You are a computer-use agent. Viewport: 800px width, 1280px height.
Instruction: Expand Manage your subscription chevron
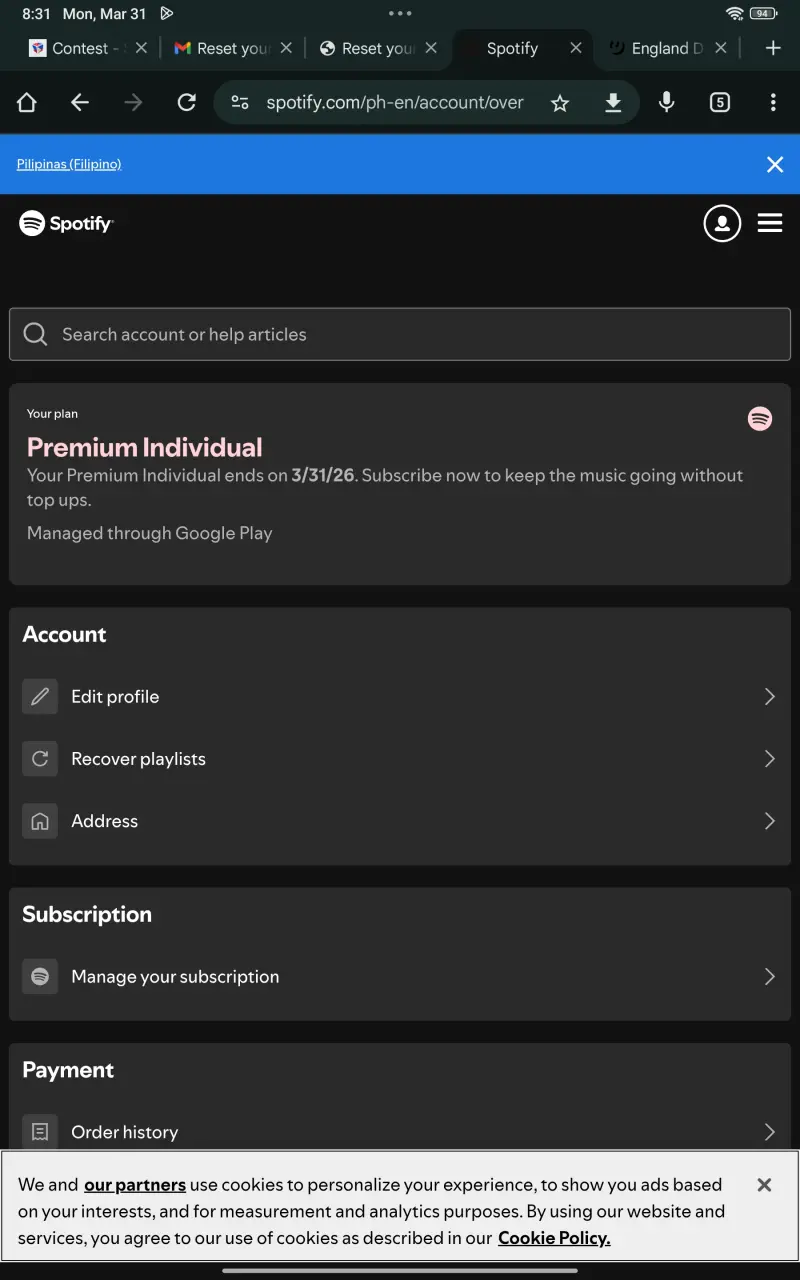[x=769, y=977]
